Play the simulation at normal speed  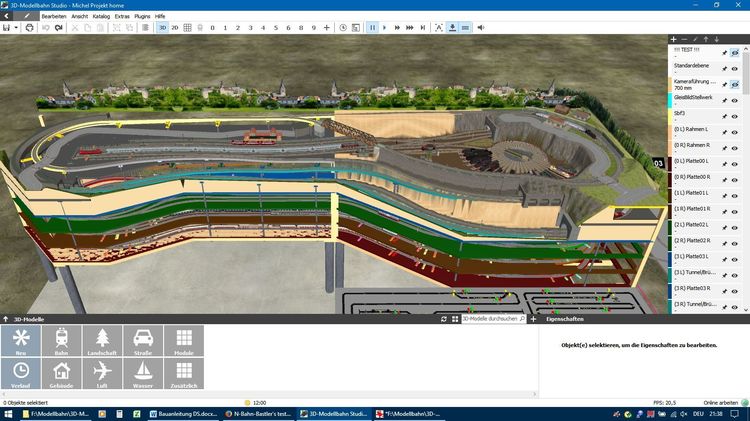click(x=385, y=28)
